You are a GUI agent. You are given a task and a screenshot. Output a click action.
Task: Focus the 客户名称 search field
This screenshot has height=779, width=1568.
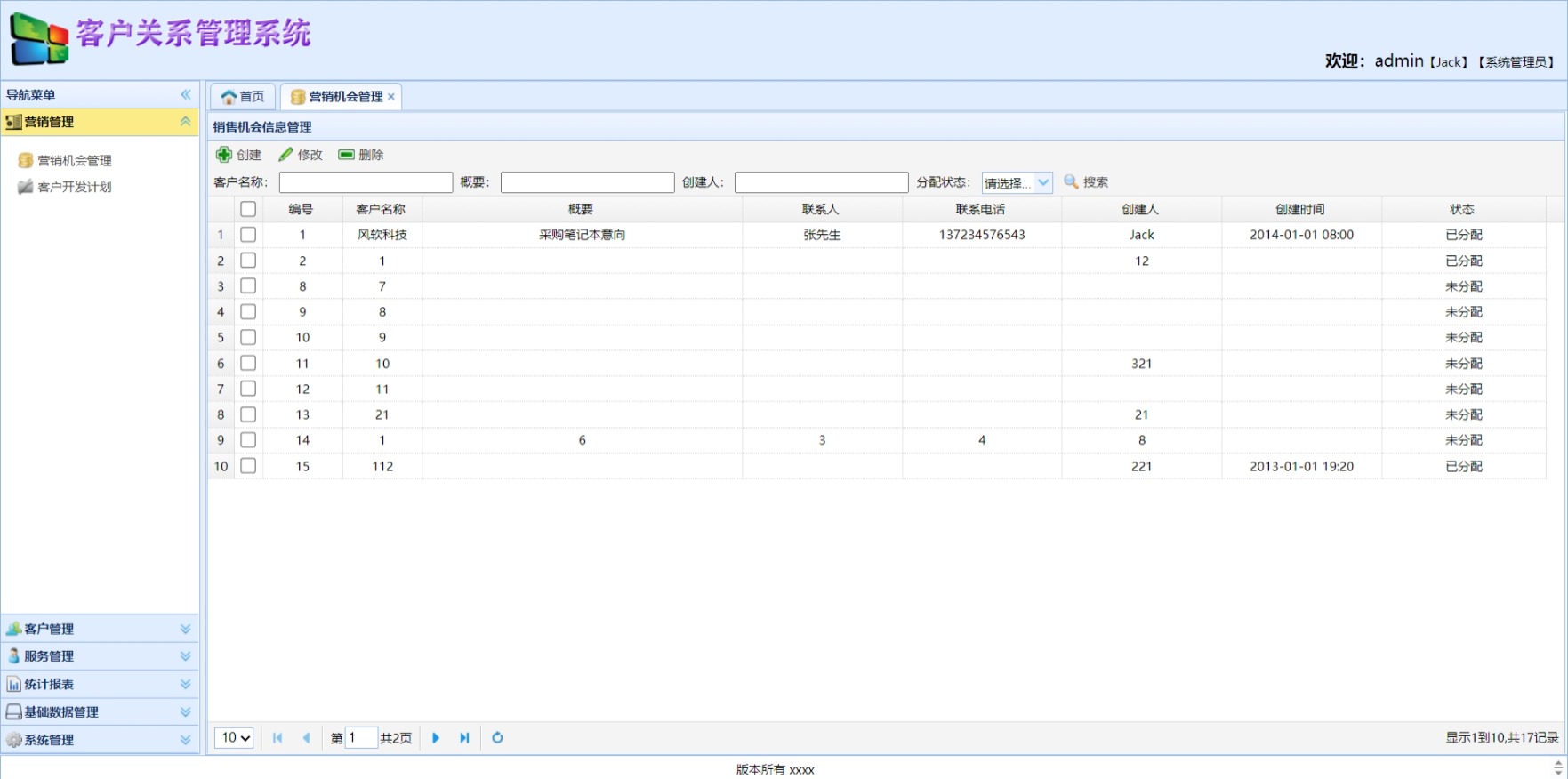tap(366, 182)
